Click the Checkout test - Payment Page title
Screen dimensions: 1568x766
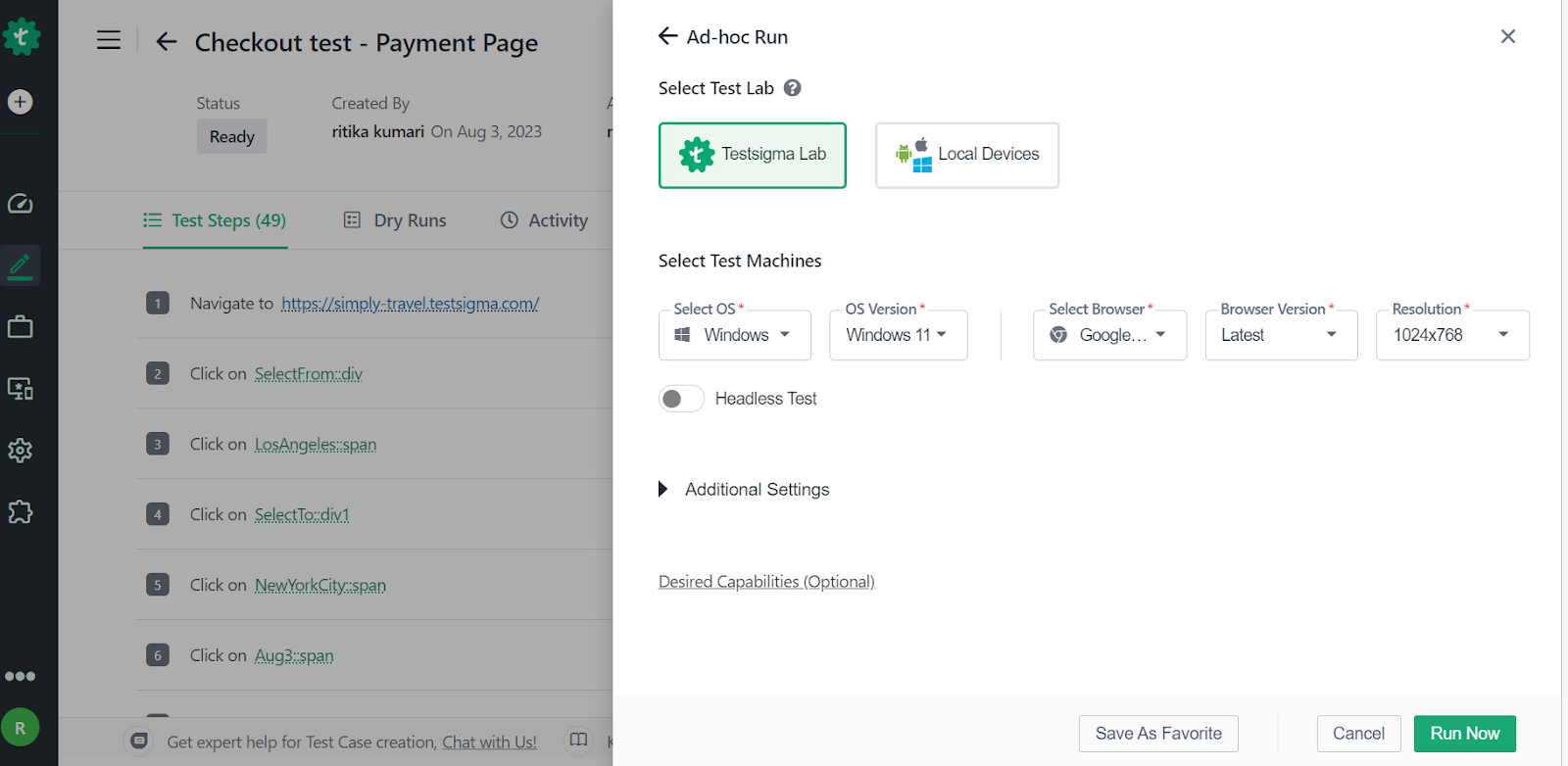tap(367, 43)
